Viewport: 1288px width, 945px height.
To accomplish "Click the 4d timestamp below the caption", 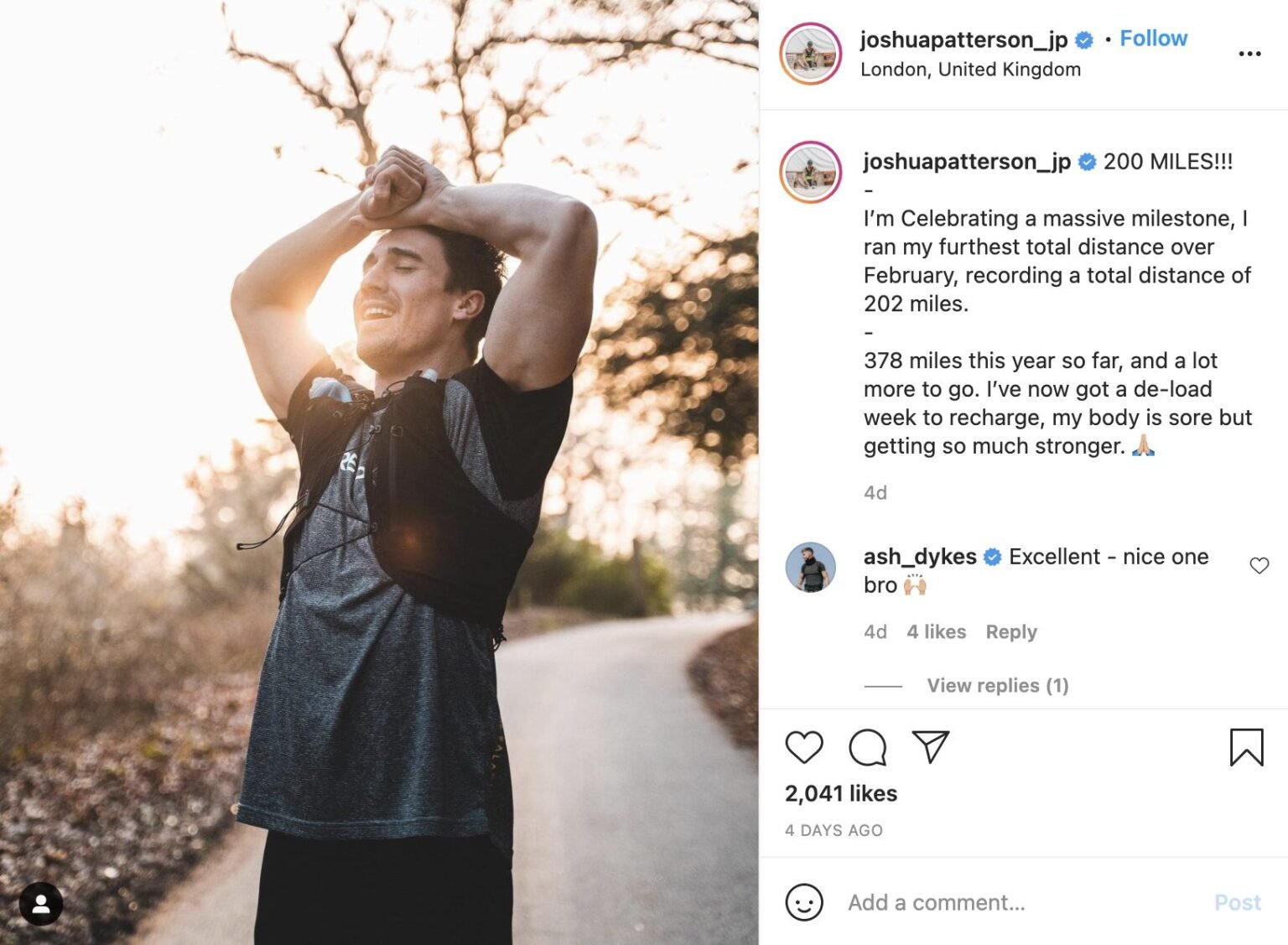I will pyautogui.click(x=875, y=492).
